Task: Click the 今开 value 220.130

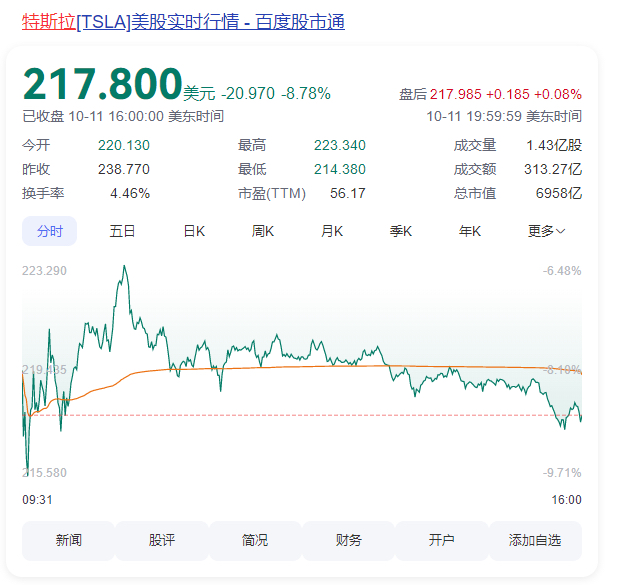Action: click(124, 145)
